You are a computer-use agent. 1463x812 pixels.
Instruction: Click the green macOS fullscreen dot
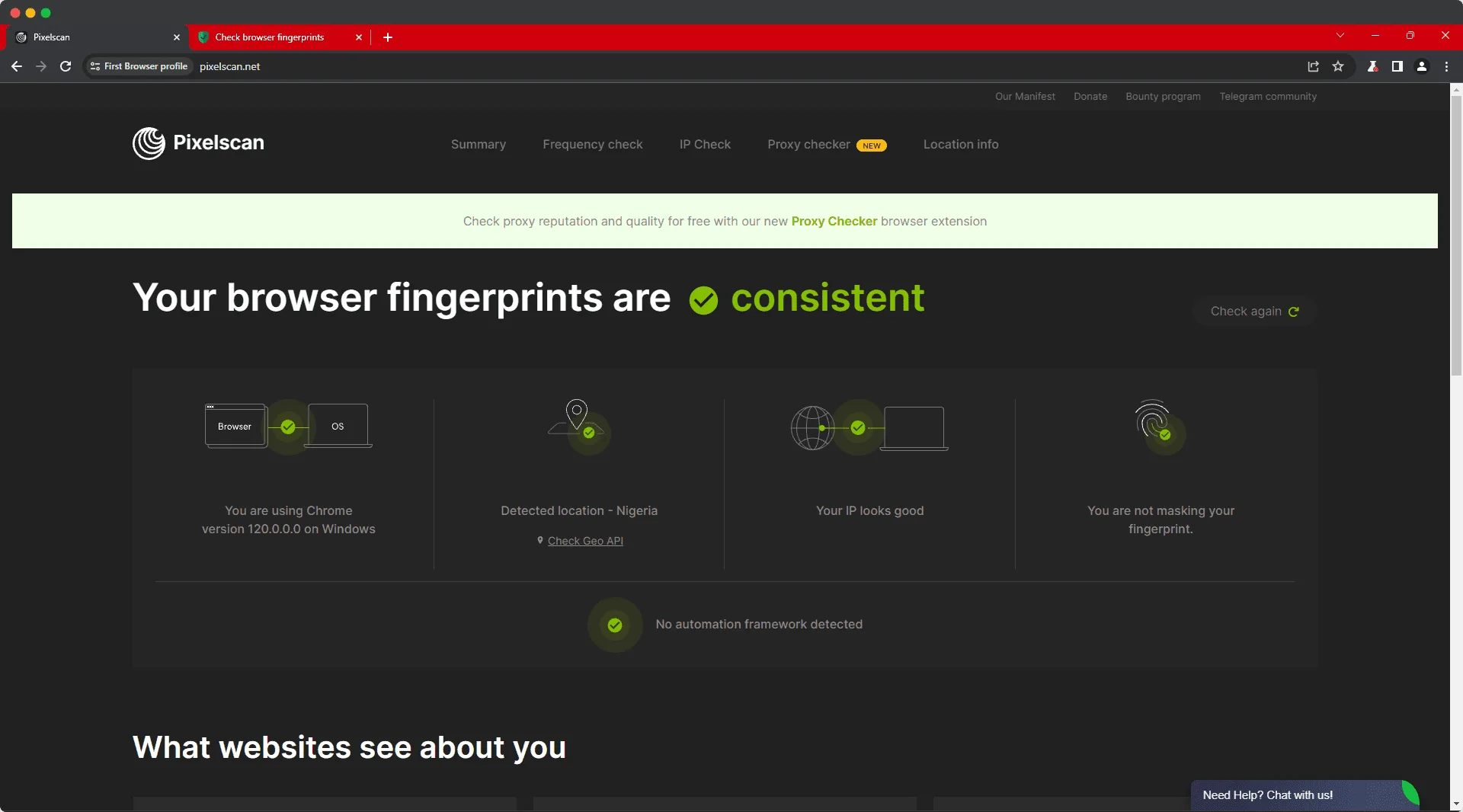46,13
